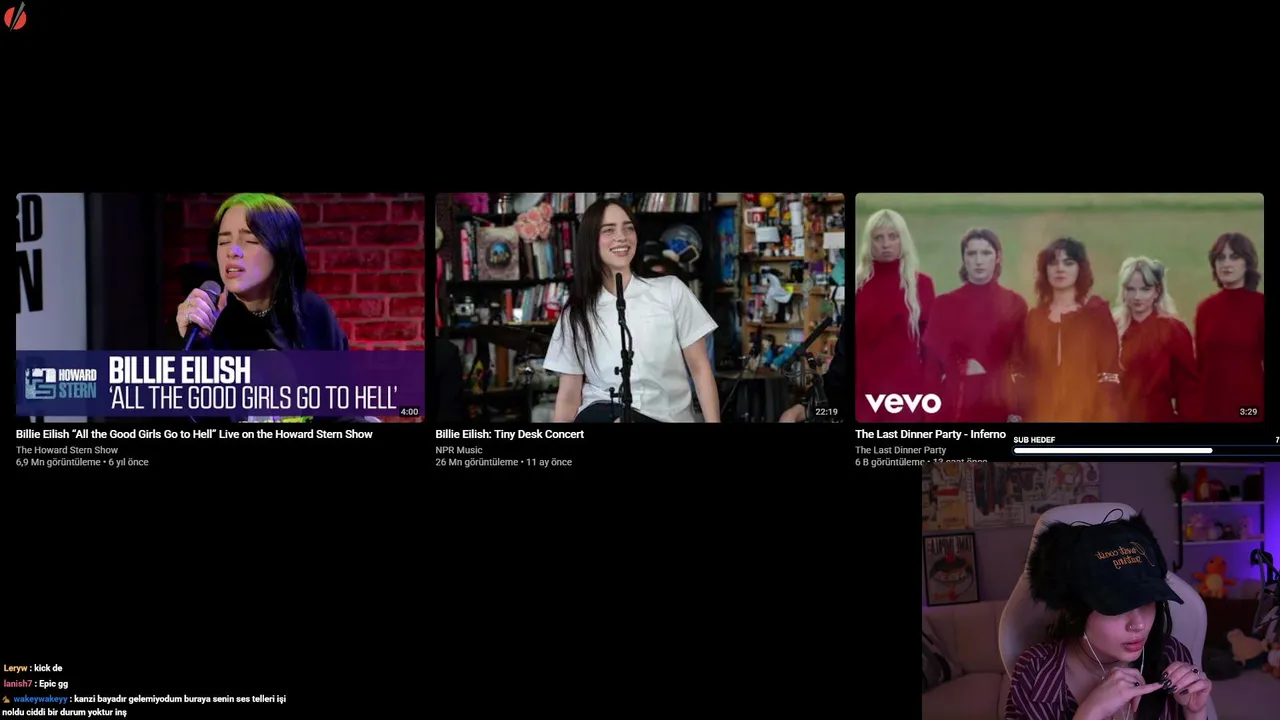The height and width of the screenshot is (720, 1280).
Task: Click the 'SUB HEDEF' label
Action: [1034, 440]
